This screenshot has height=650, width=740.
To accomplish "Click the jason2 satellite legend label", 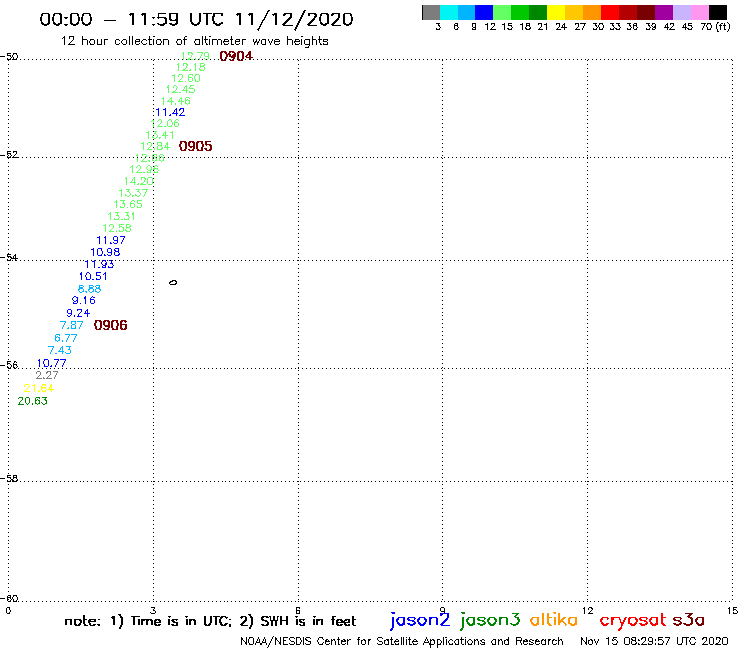I will [420, 620].
